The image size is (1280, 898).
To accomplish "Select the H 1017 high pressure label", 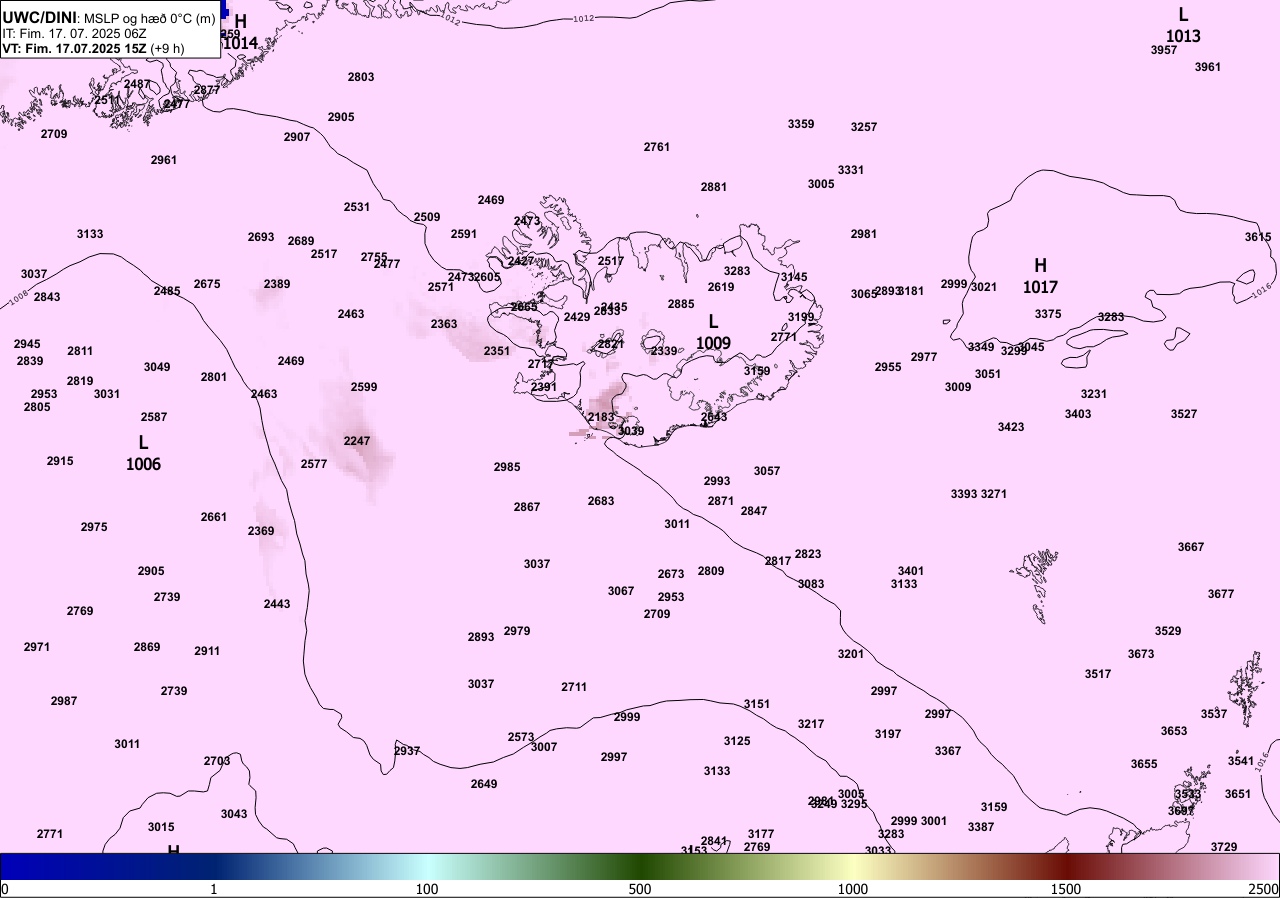I will [x=1040, y=276].
